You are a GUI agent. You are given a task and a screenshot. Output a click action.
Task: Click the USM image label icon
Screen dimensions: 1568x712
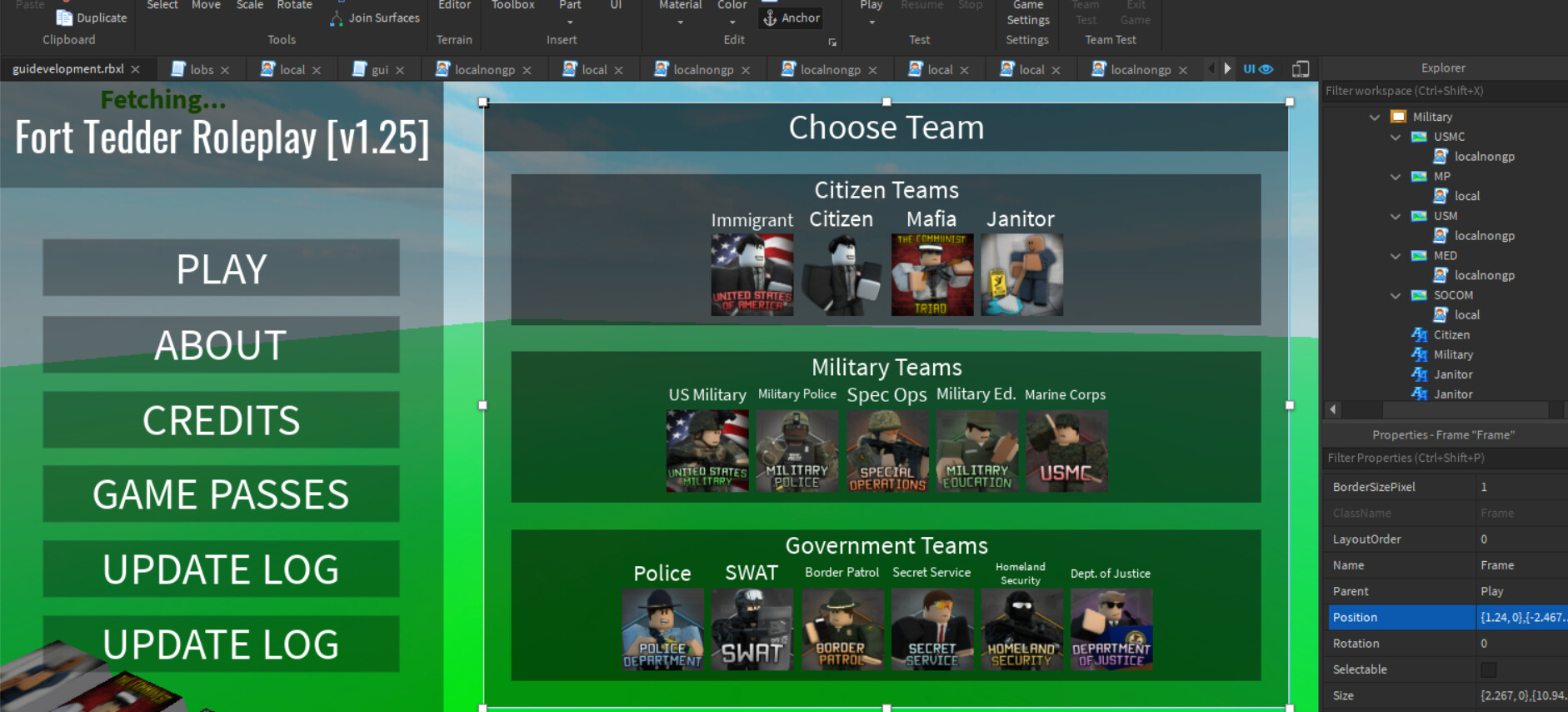pos(1419,216)
